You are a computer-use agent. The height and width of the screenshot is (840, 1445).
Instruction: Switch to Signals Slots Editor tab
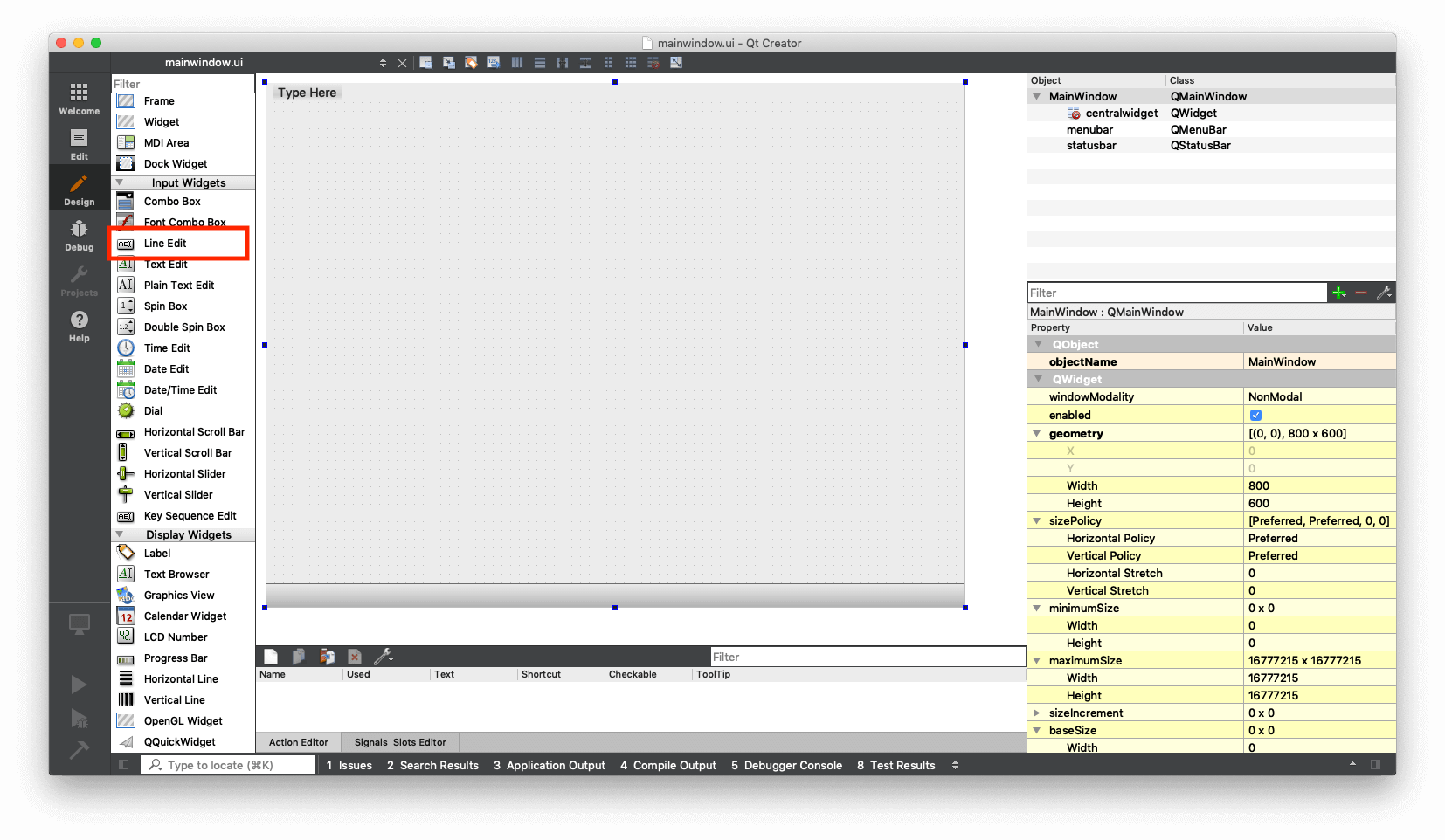pyautogui.click(x=400, y=742)
